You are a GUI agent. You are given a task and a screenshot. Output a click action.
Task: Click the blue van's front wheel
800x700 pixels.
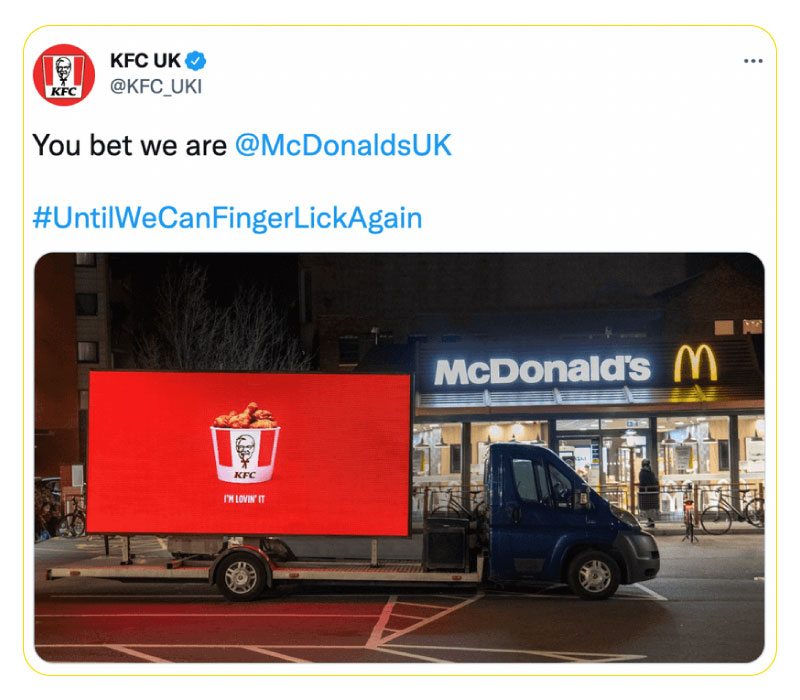593,575
